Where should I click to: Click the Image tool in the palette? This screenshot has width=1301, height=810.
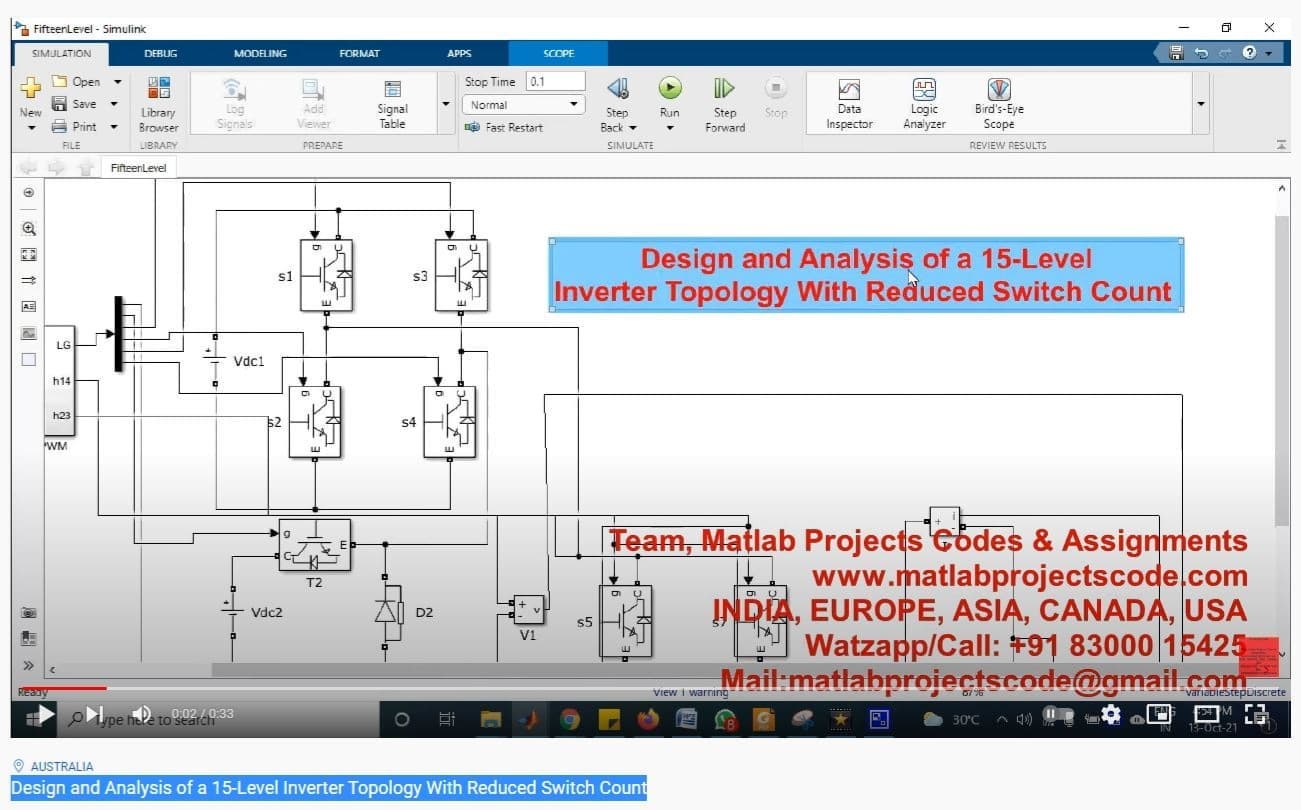[29, 333]
